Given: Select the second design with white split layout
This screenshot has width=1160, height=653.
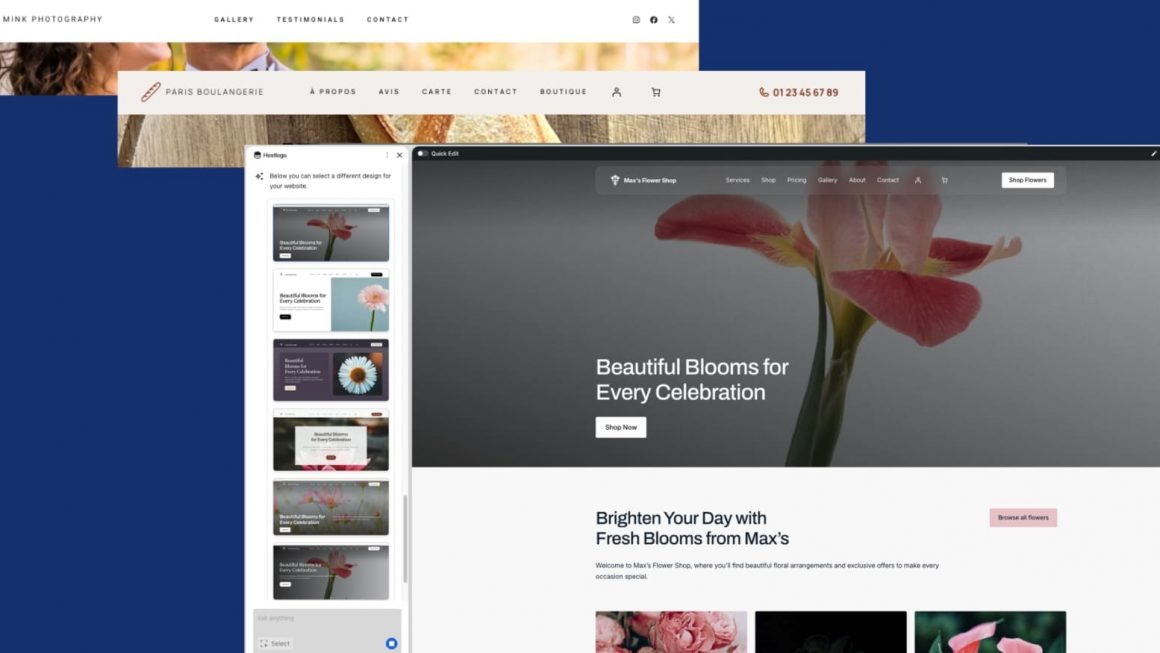Looking at the screenshot, I should click(331, 301).
